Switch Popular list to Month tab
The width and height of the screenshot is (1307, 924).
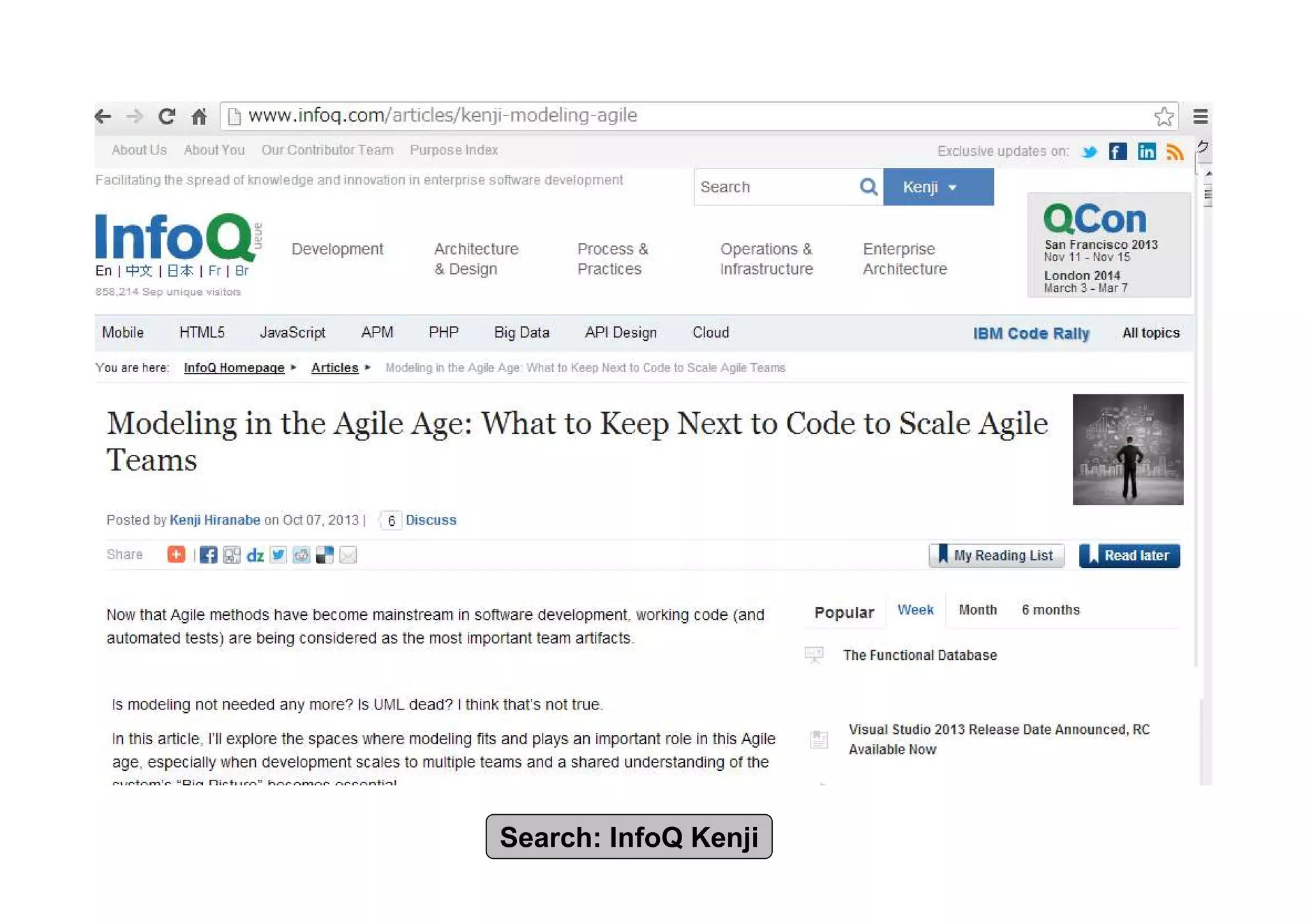(x=977, y=610)
